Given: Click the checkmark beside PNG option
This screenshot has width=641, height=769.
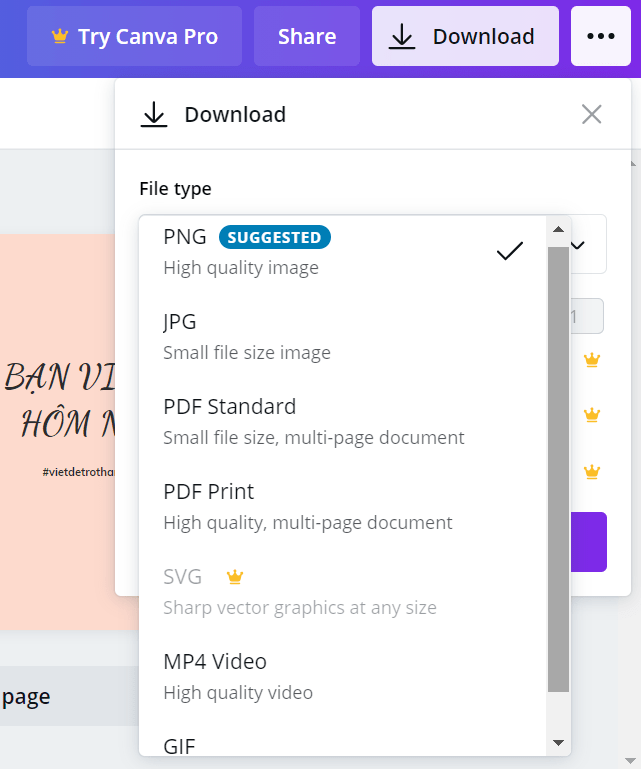Looking at the screenshot, I should coord(510,251).
